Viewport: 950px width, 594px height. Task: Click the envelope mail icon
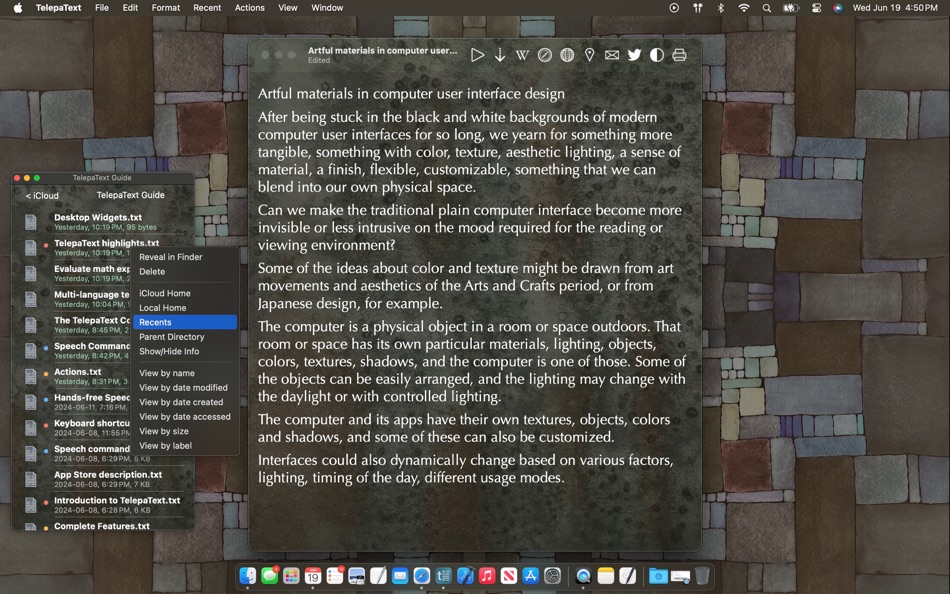[x=612, y=55]
